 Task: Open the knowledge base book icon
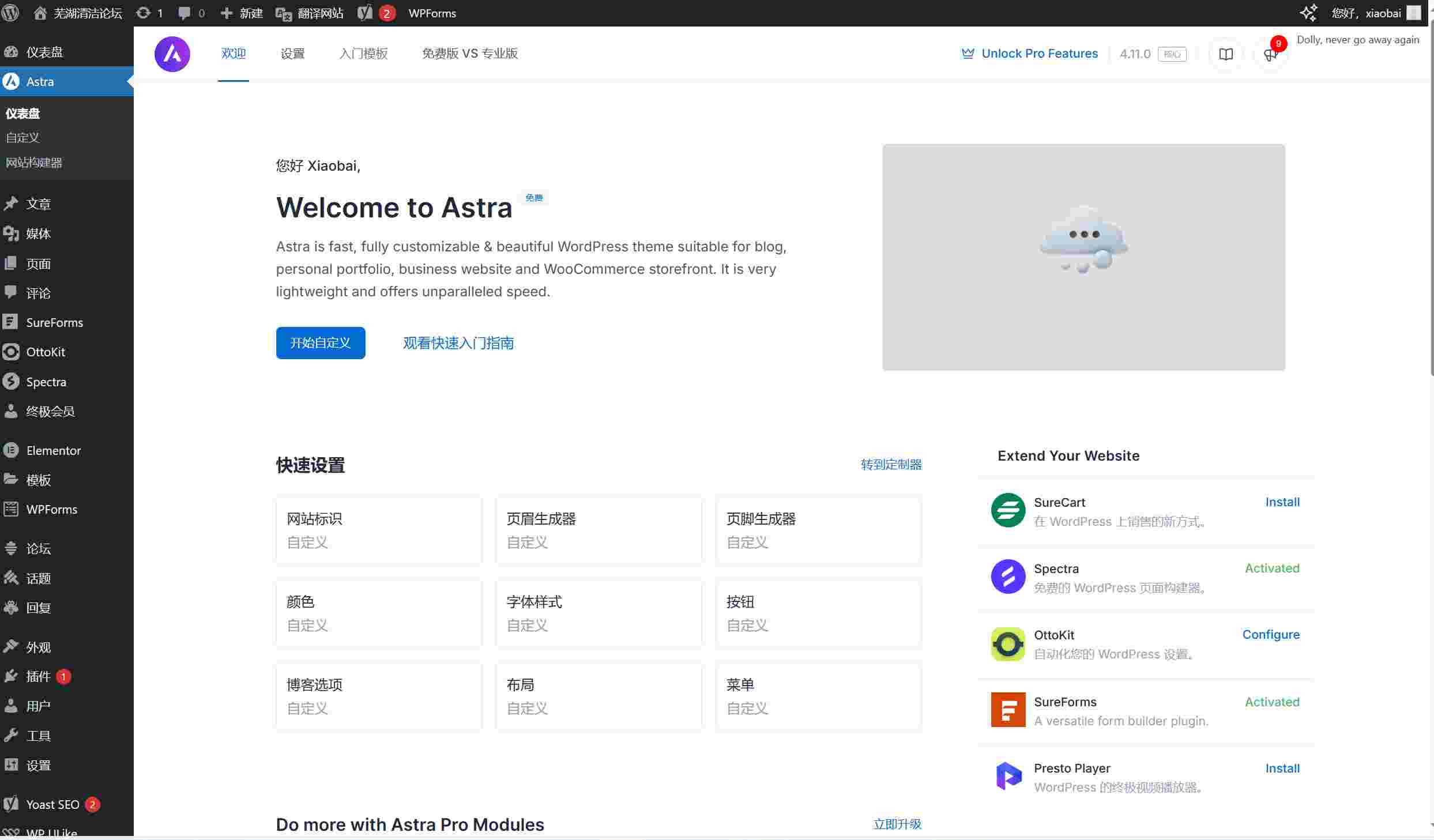1226,54
